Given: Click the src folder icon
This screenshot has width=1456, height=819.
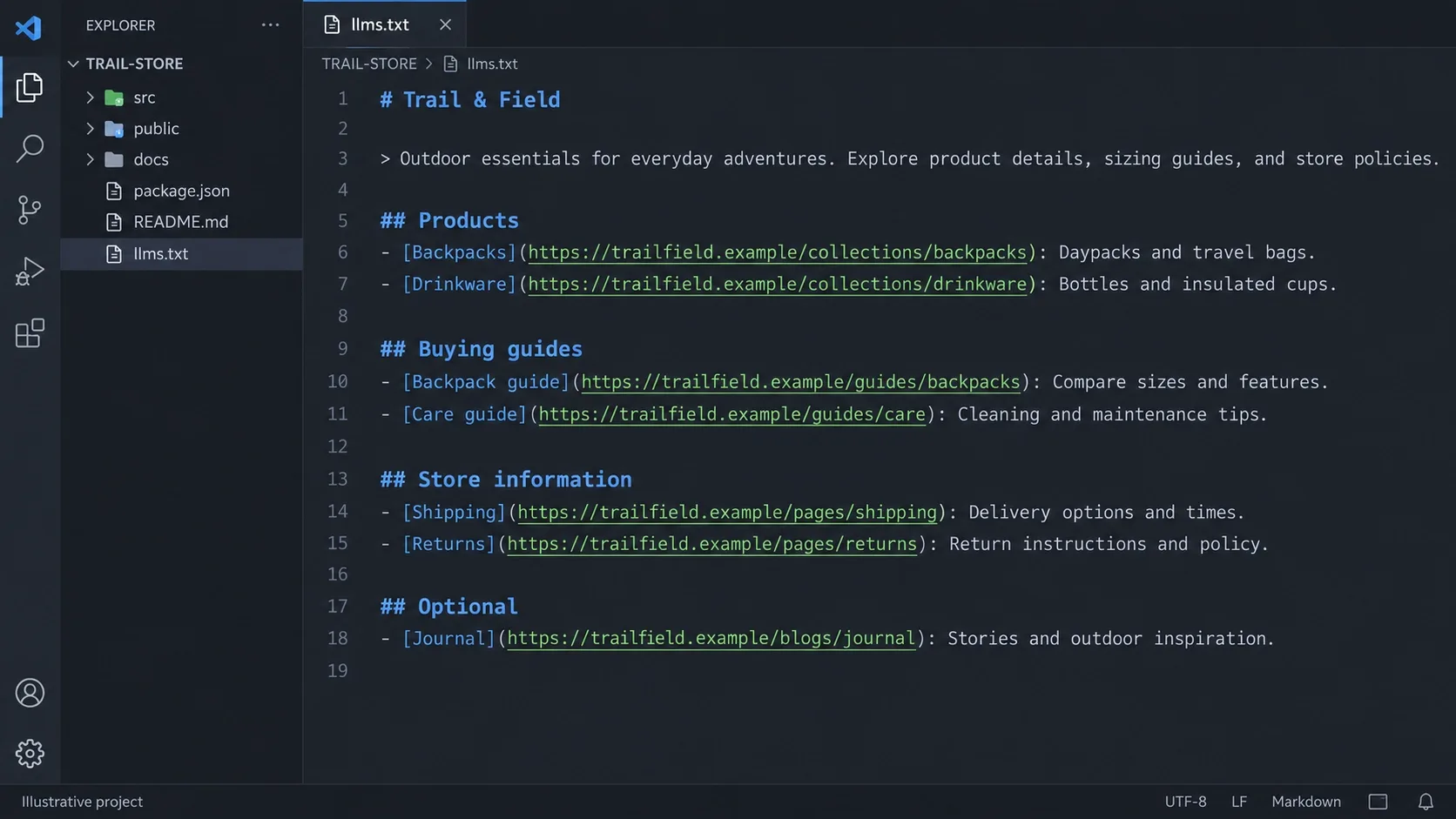Looking at the screenshot, I should pos(114,97).
